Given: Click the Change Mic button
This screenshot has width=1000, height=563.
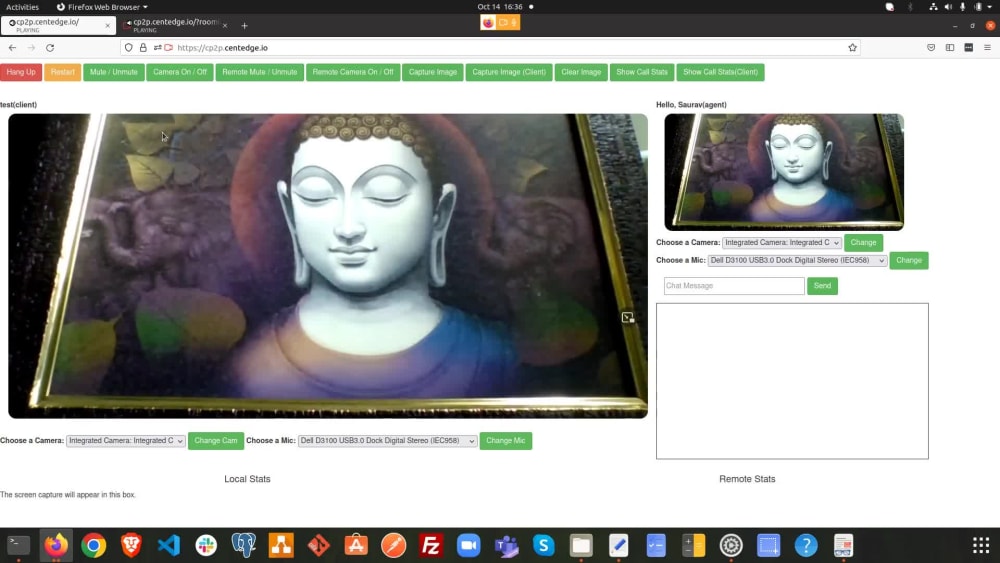Looking at the screenshot, I should point(506,441).
